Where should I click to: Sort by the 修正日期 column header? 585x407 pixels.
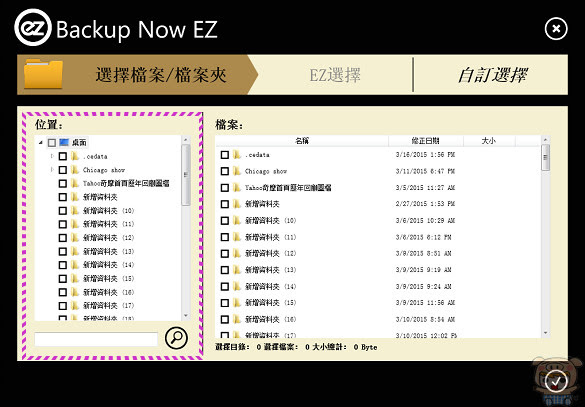pos(426,141)
